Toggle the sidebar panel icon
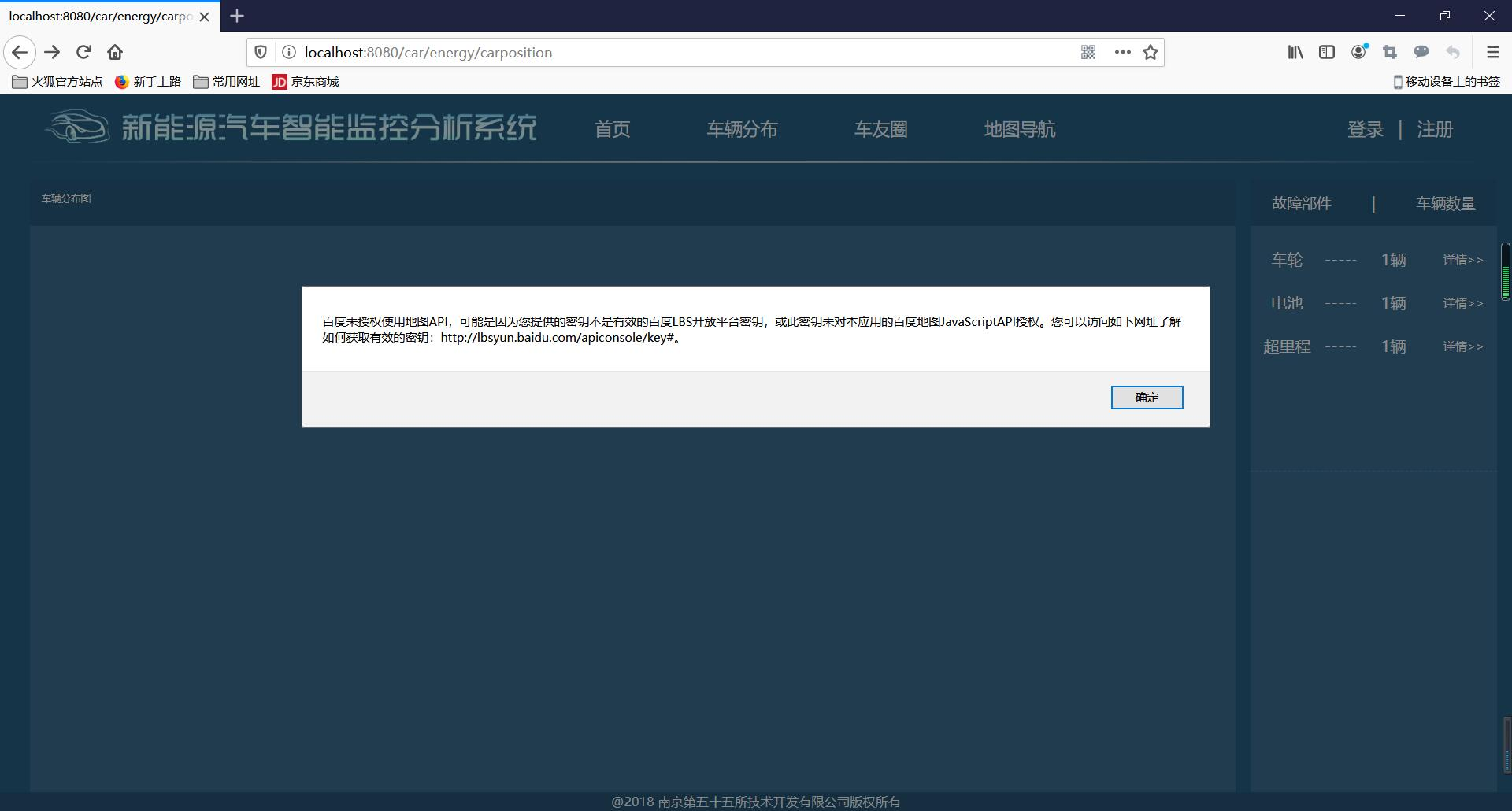The image size is (1512, 811). click(x=1327, y=52)
